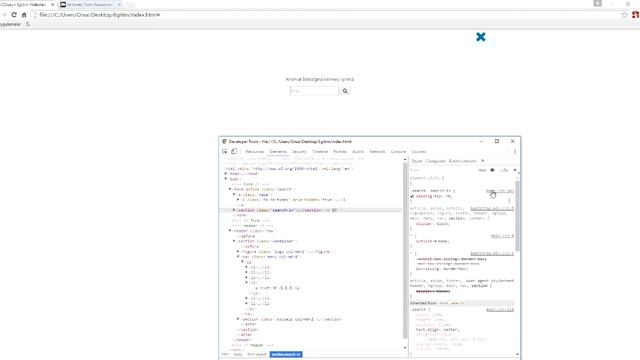
Task: Select the Styles sidebar tab
Action: [x=417, y=161]
